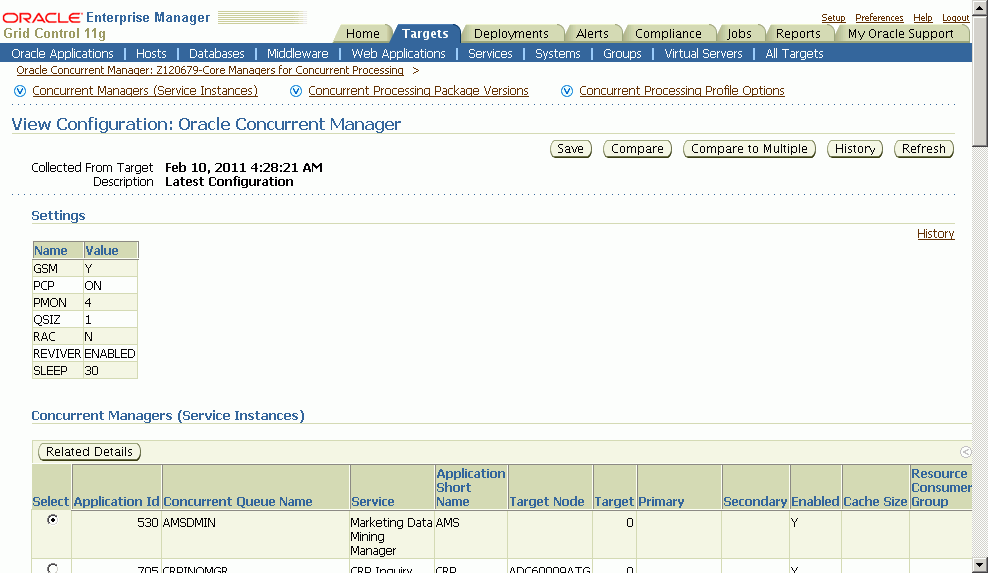The height and width of the screenshot is (573, 988).
Task: Click the page scrollbar up arrow
Action: 980,8
